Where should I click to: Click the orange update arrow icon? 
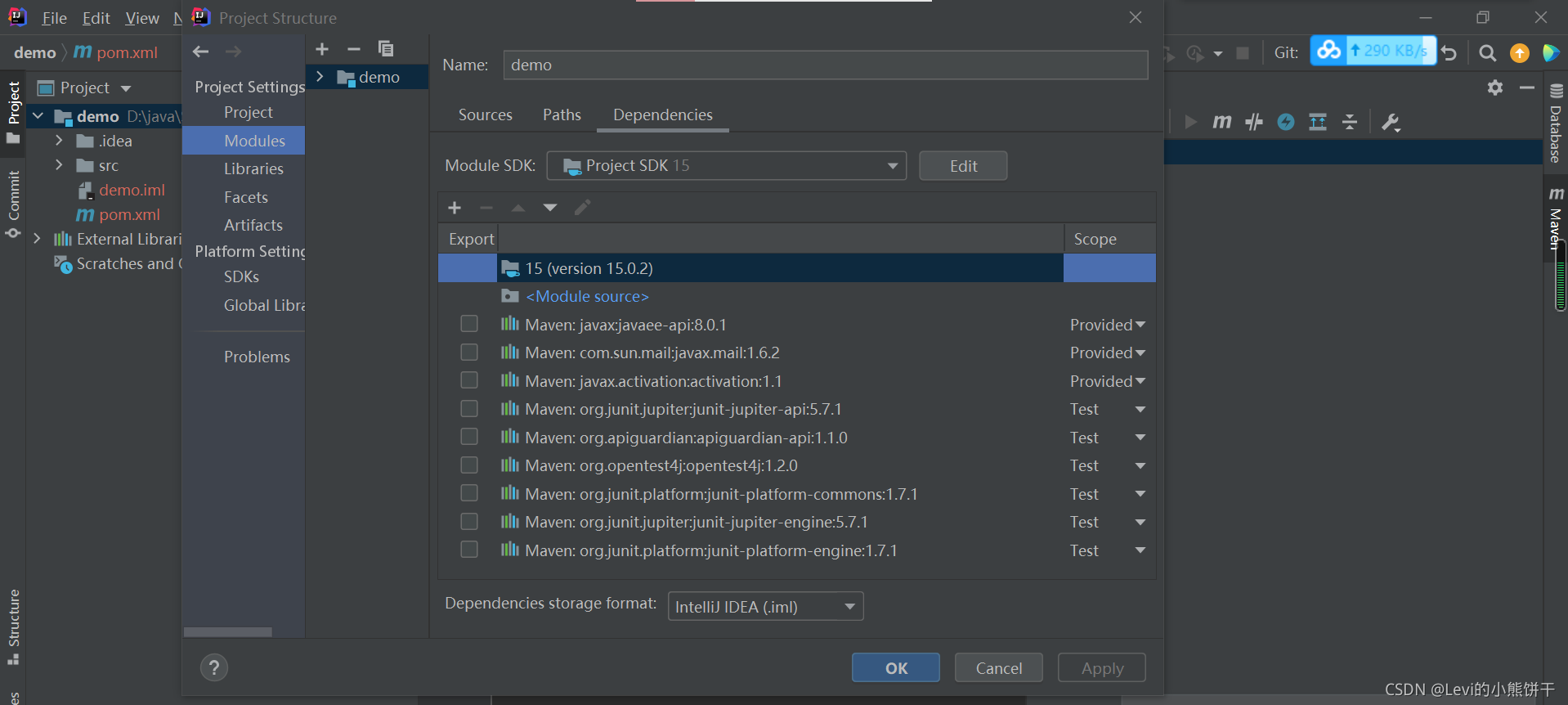coord(1519,53)
